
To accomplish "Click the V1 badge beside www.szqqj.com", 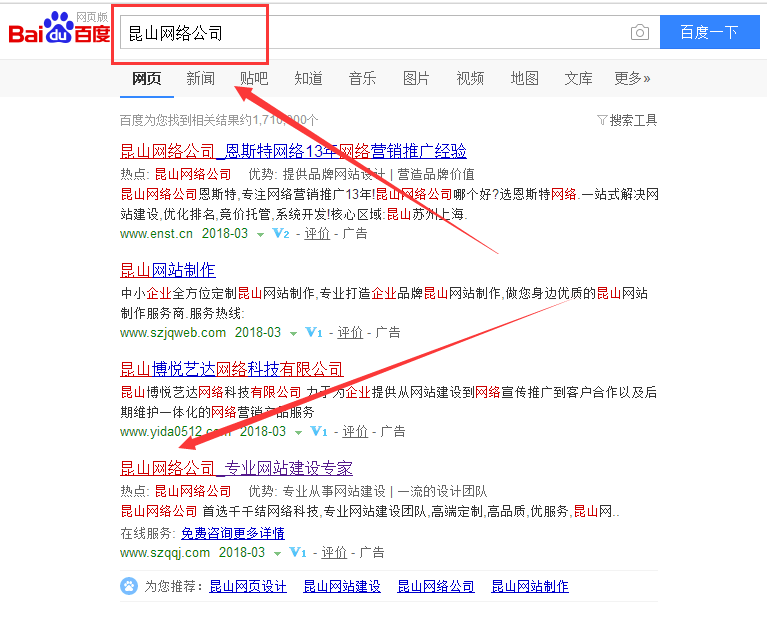I will (297, 552).
